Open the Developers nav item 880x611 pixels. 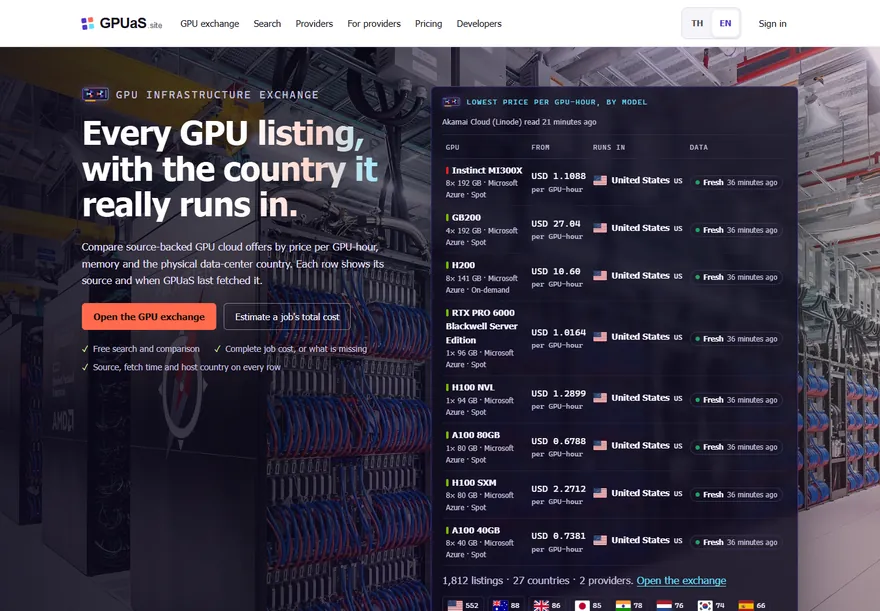pos(479,24)
